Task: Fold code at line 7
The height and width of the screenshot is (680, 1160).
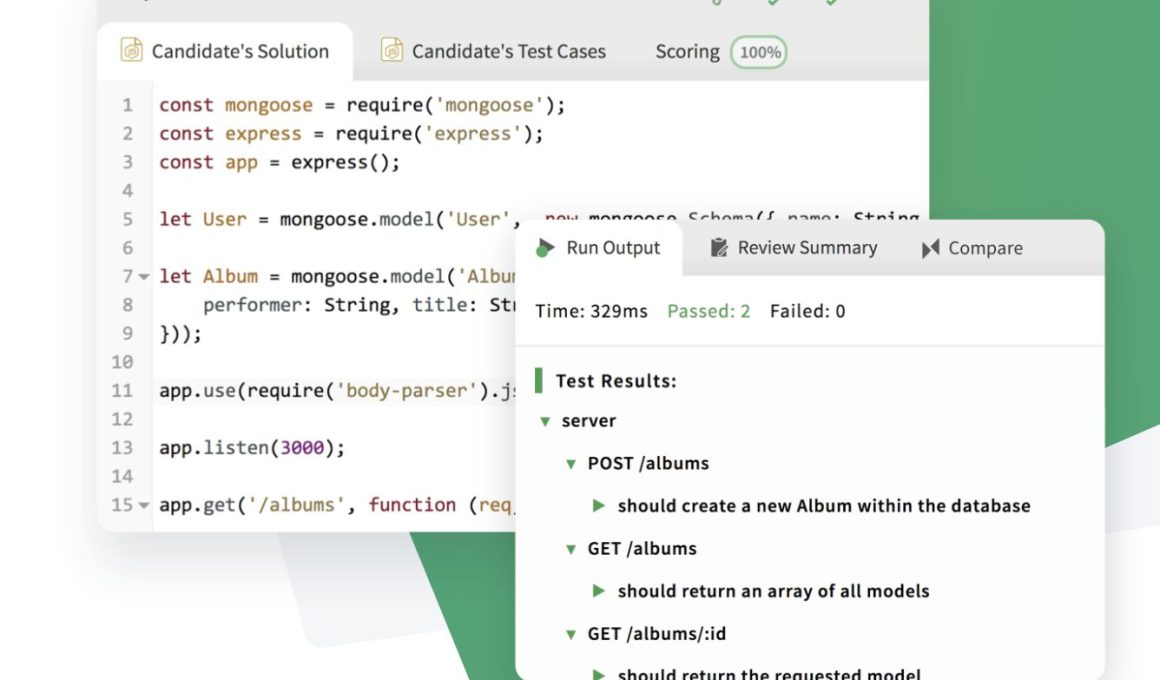Action: (144, 277)
